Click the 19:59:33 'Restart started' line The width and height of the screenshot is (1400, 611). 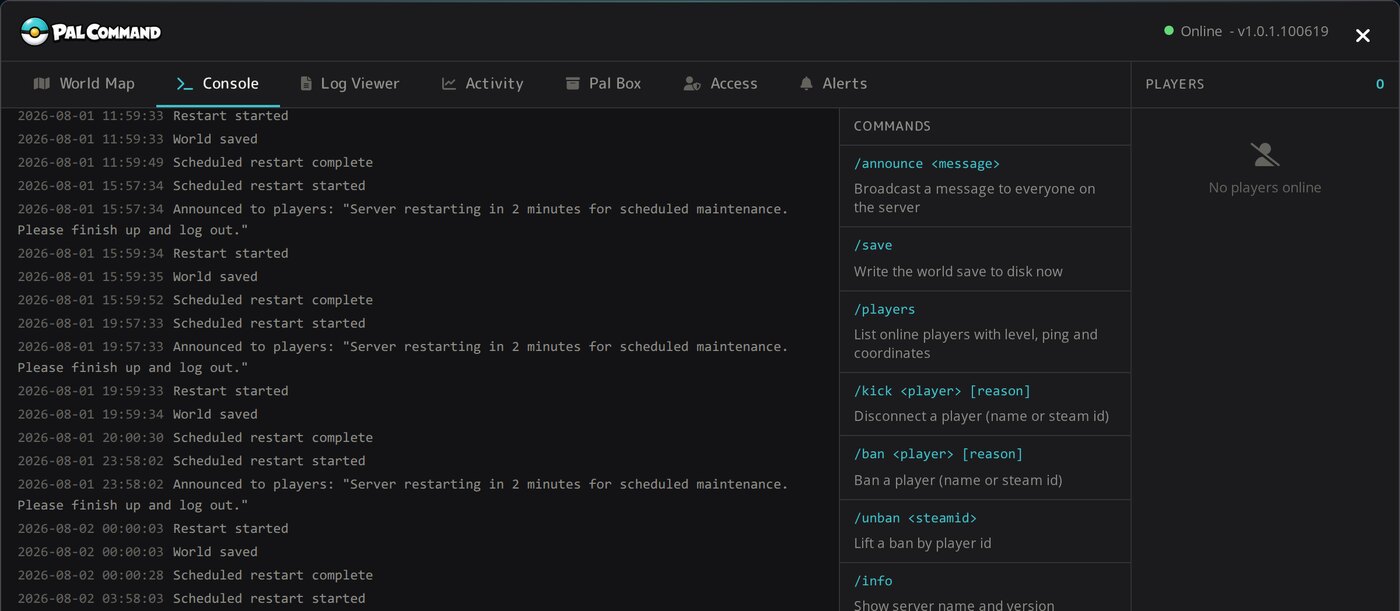click(x=153, y=391)
